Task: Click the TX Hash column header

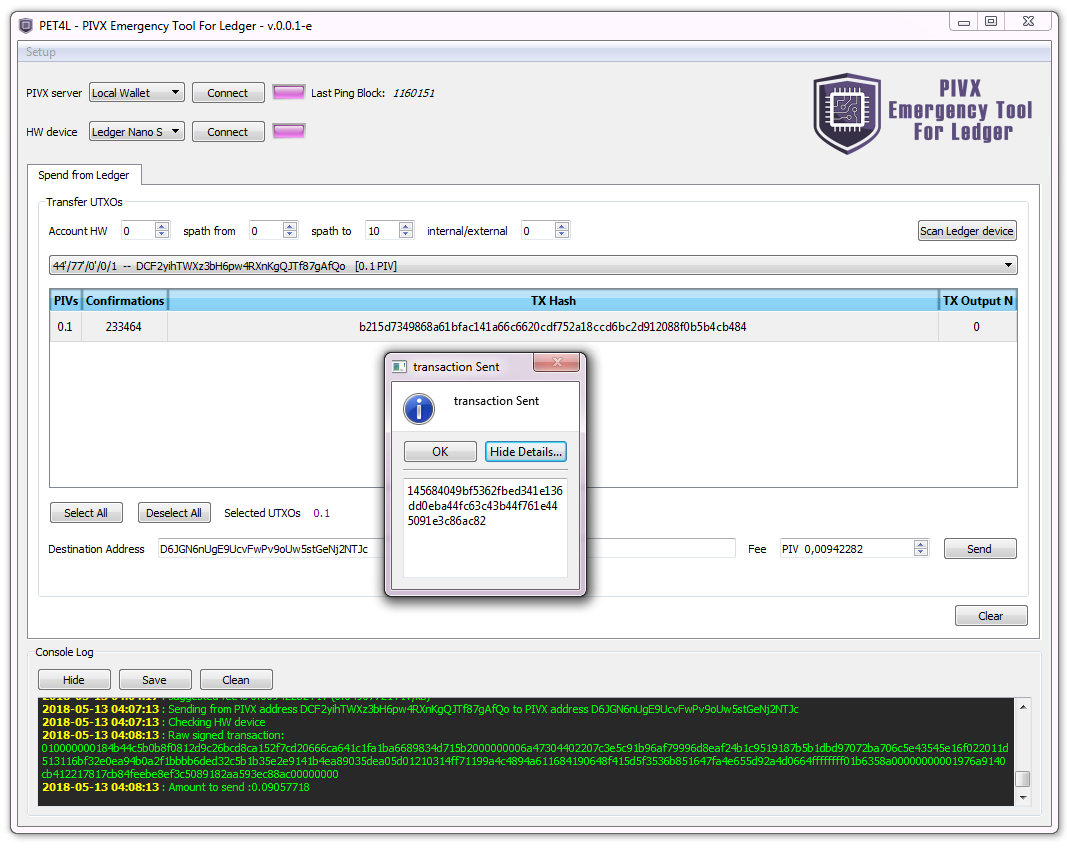Action: point(553,300)
